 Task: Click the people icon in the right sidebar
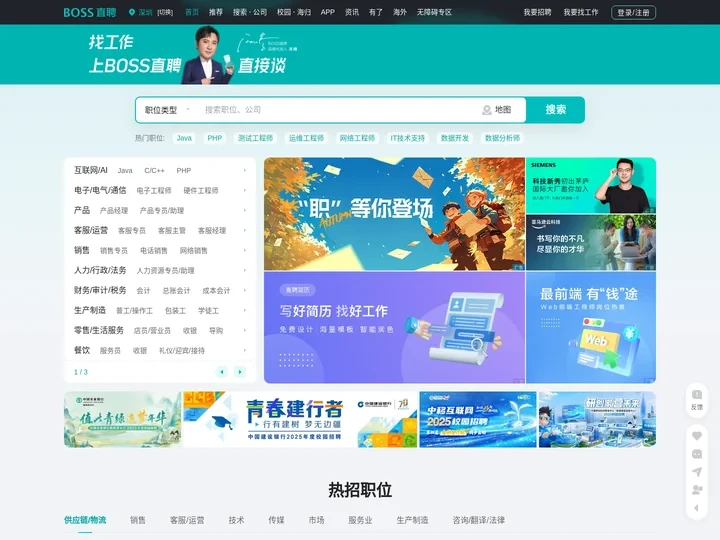pos(697,489)
